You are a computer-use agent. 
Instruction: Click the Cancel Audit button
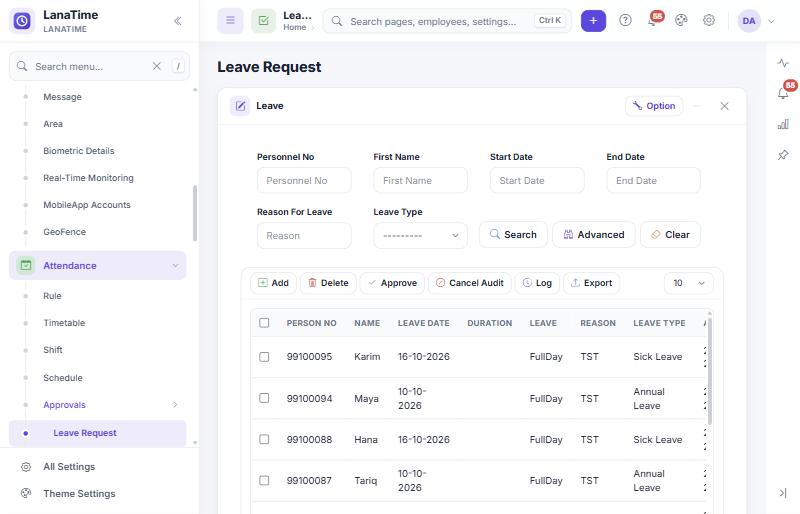(469, 283)
